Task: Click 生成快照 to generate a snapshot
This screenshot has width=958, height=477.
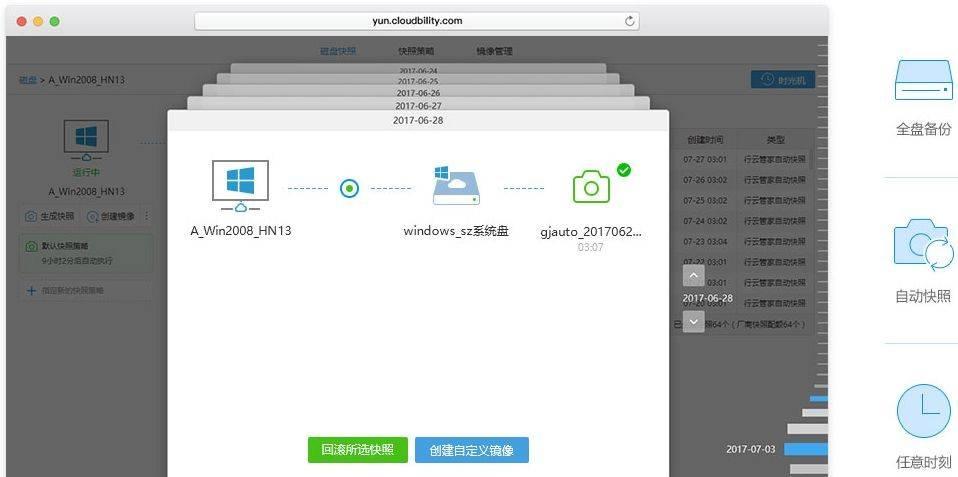Action: click(x=50, y=216)
